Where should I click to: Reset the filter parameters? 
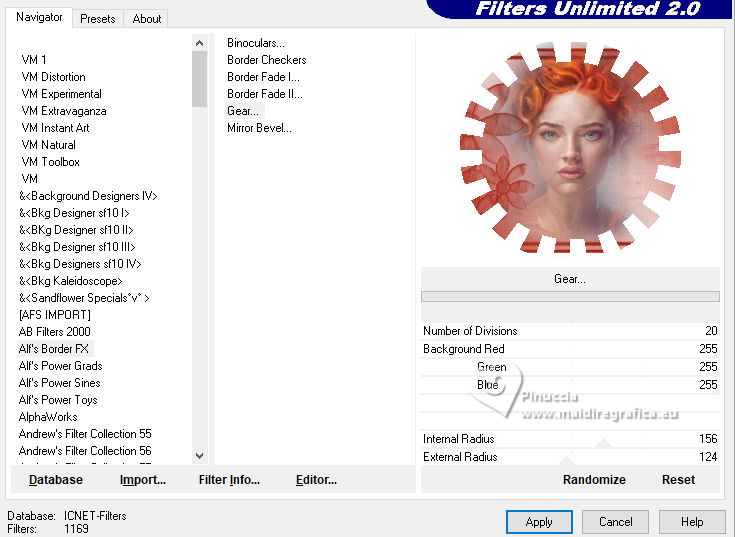pos(678,480)
